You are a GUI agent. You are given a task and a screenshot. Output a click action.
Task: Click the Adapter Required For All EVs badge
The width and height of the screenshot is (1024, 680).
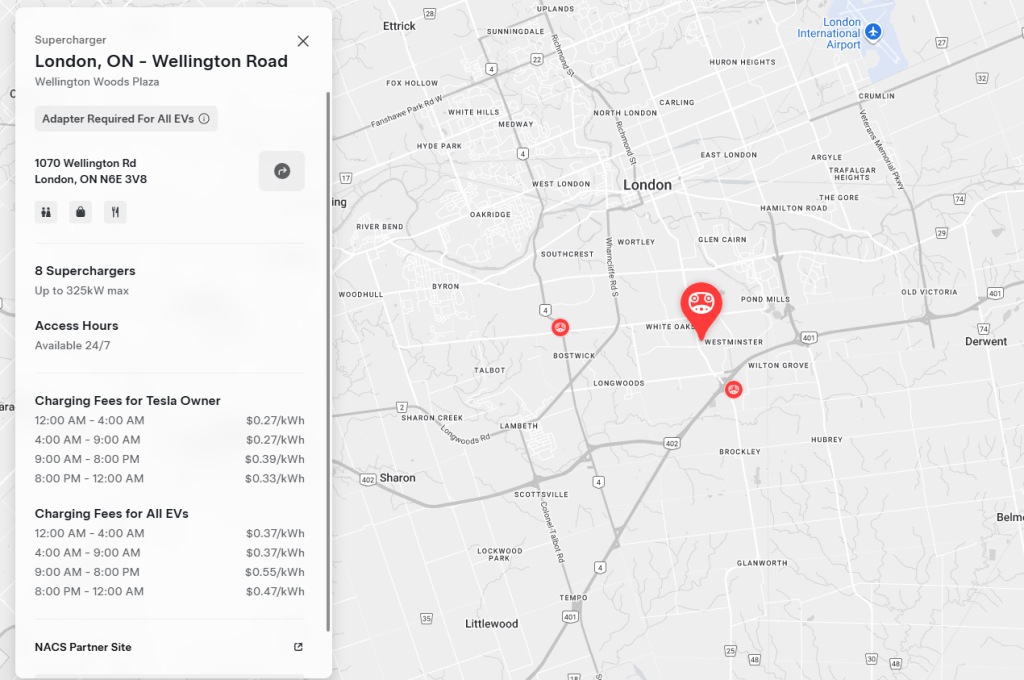(x=117, y=119)
